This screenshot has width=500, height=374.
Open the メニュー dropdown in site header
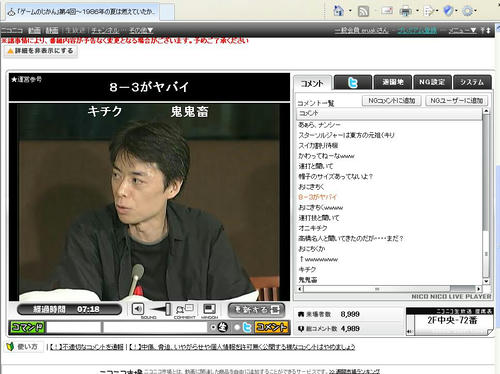(x=462, y=30)
